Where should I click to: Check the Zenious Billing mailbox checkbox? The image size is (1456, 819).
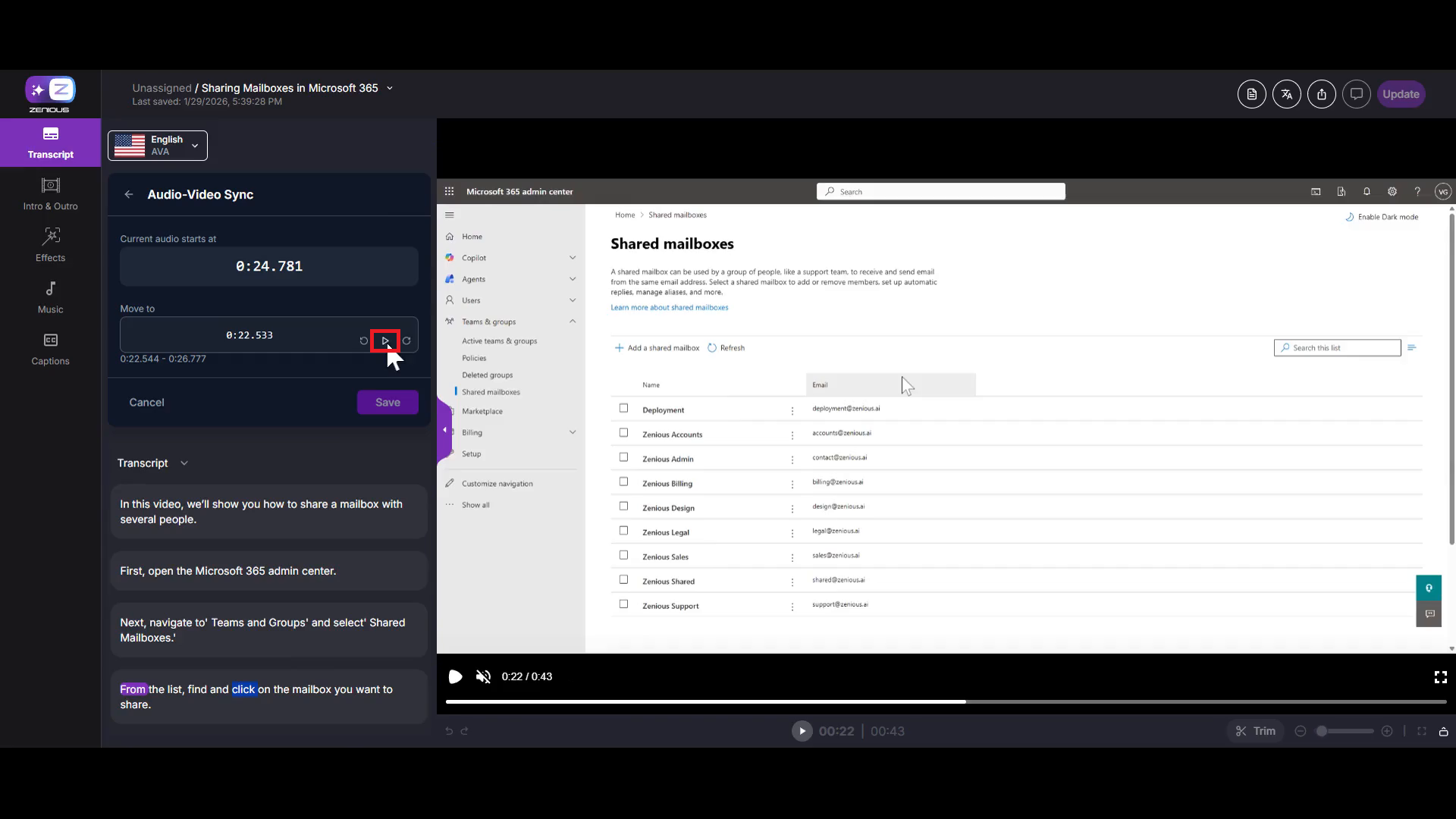click(x=623, y=482)
